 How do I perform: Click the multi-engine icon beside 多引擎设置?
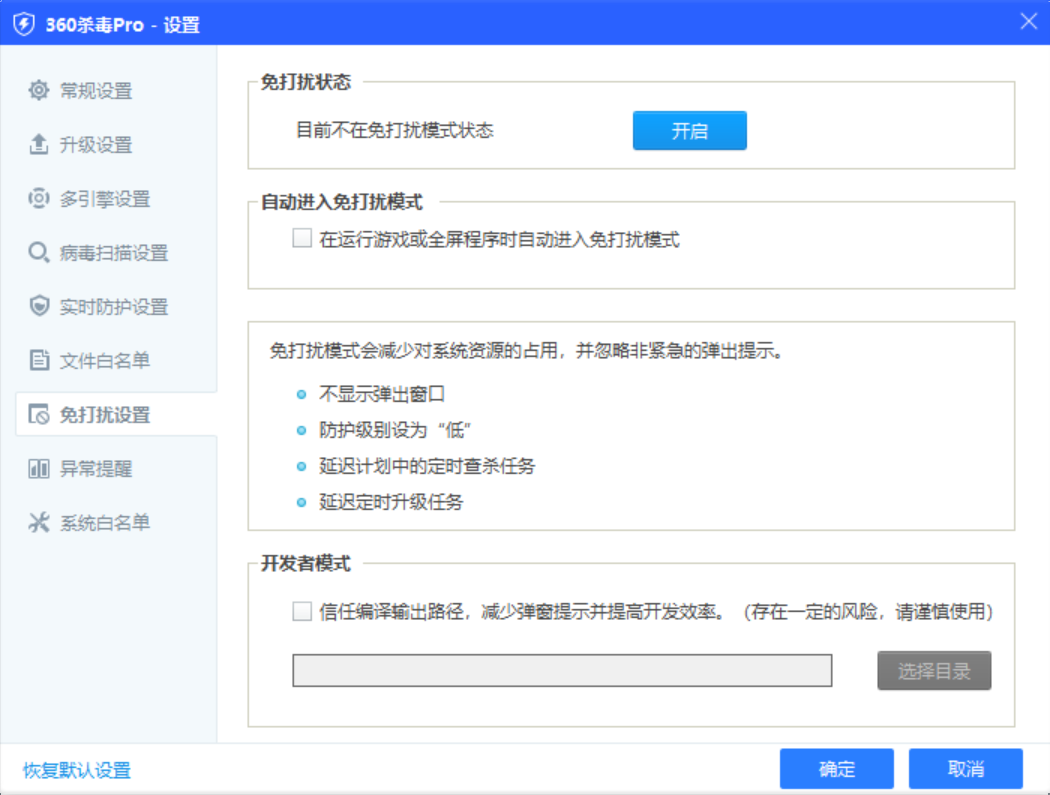tap(39, 198)
